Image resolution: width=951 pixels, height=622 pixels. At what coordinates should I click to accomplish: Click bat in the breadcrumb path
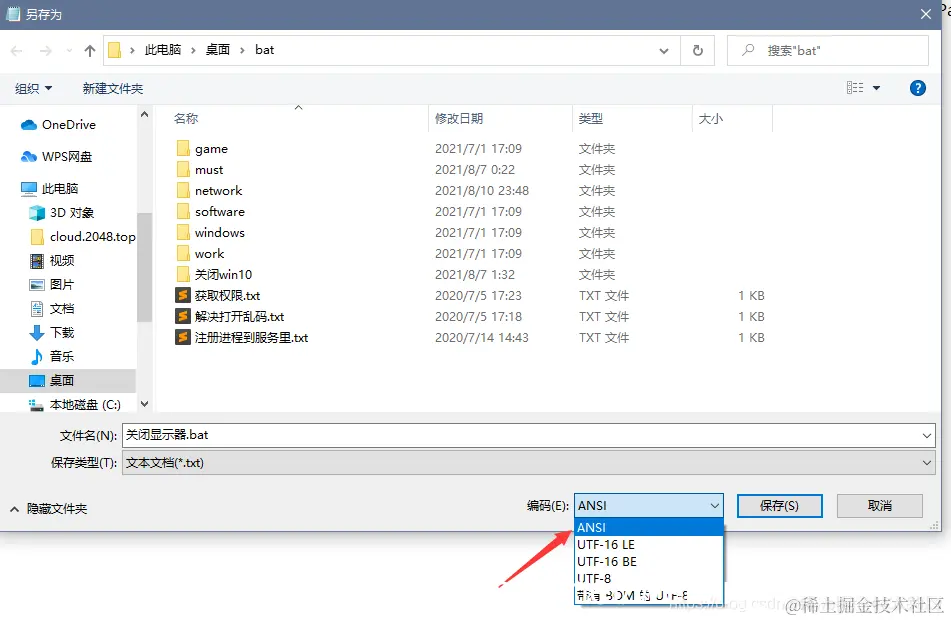click(x=264, y=50)
